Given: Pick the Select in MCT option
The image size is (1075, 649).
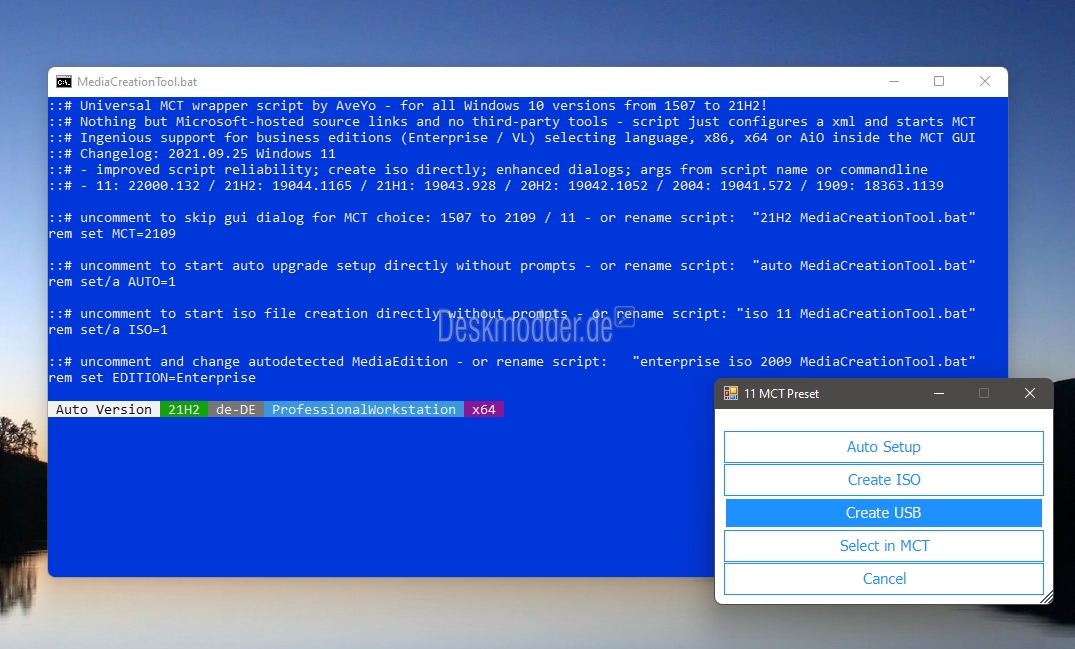Looking at the screenshot, I should click(x=883, y=546).
